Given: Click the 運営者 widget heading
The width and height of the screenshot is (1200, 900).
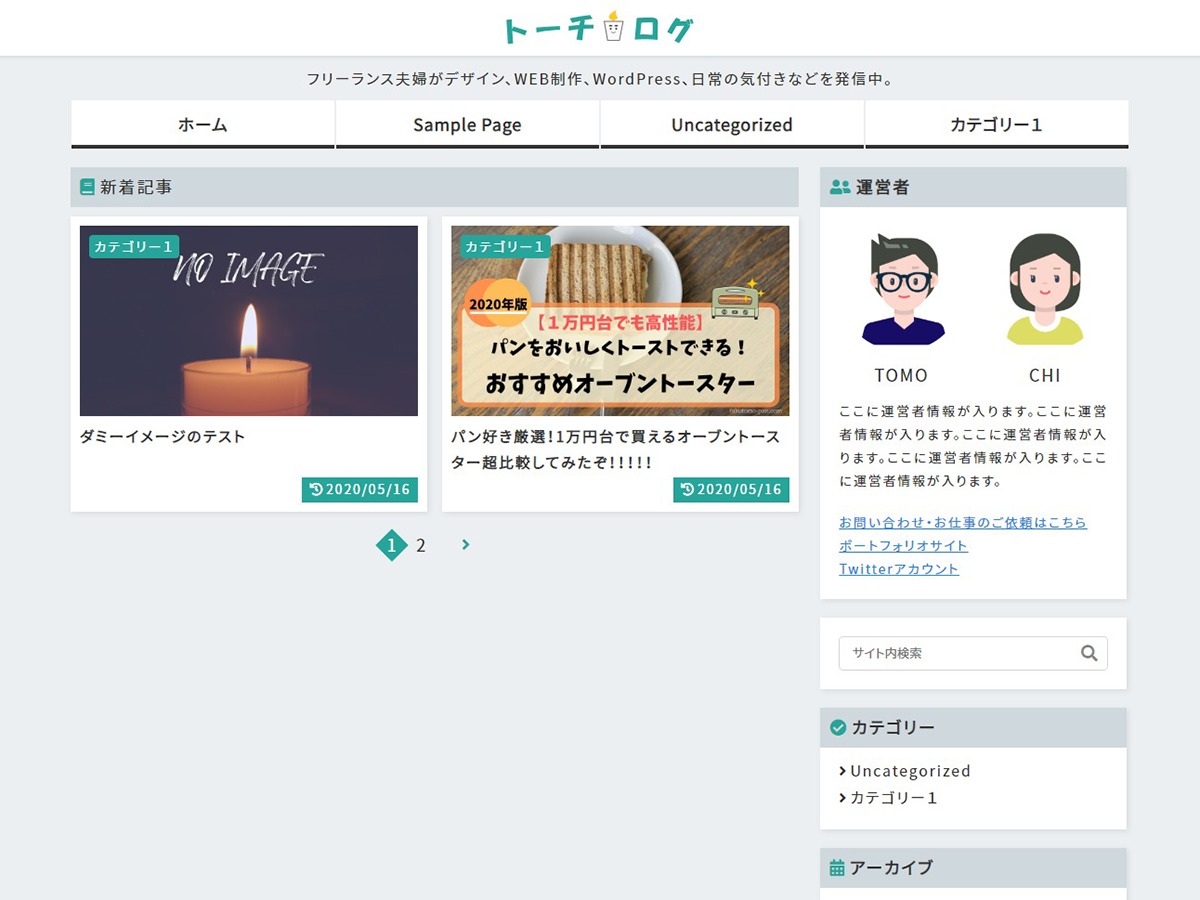Looking at the screenshot, I should pyautogui.click(x=973, y=187).
